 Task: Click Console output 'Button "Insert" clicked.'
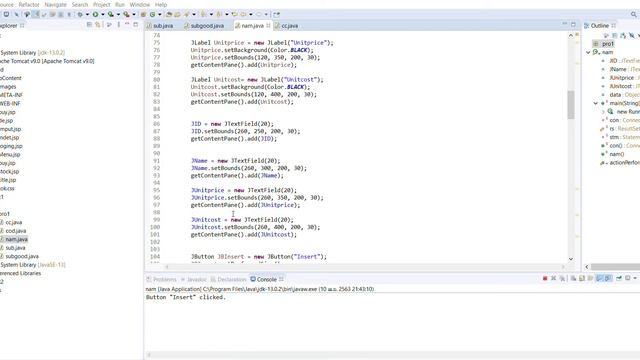point(186,297)
